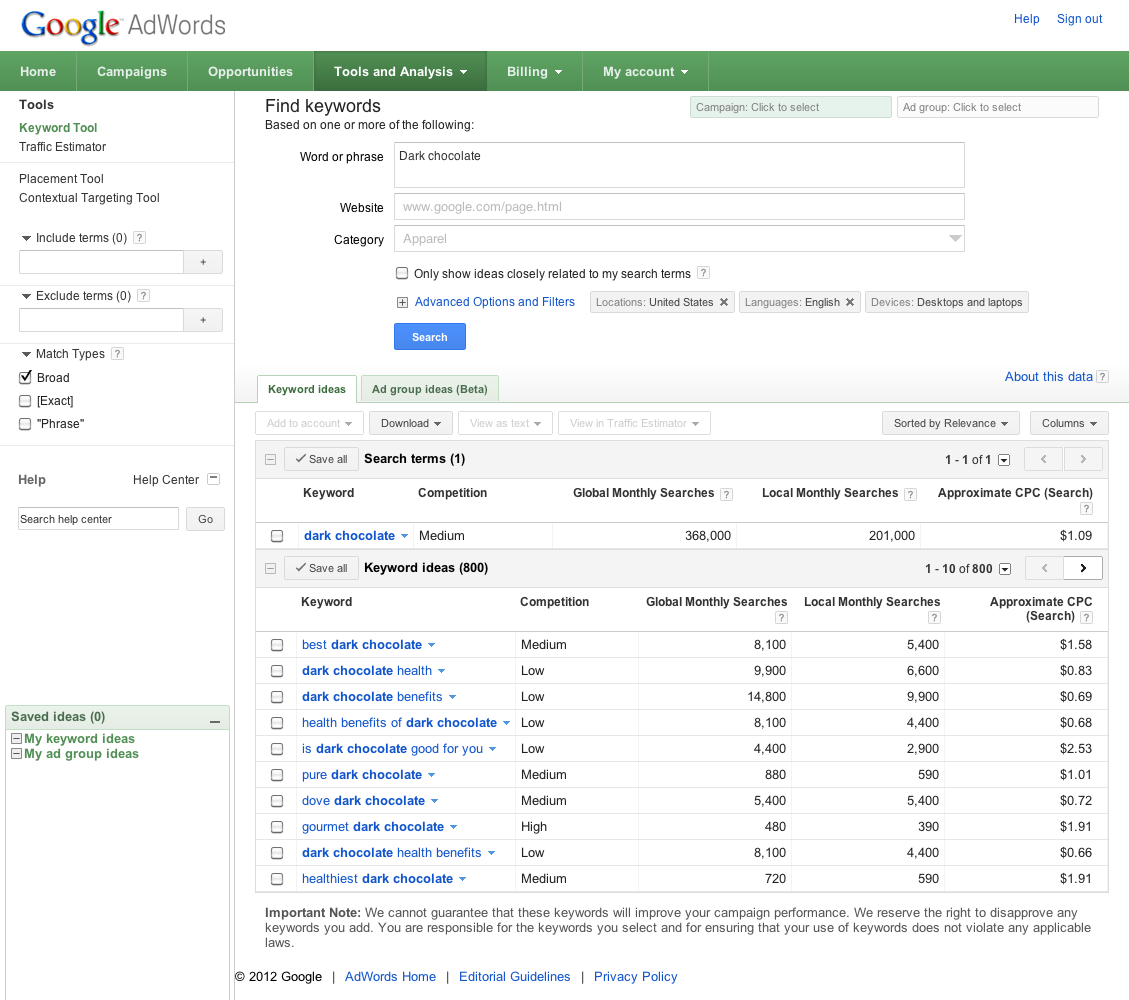Screen dimensions: 1129x1000
Task: Expand Advanced Options and Filters
Action: click(494, 302)
